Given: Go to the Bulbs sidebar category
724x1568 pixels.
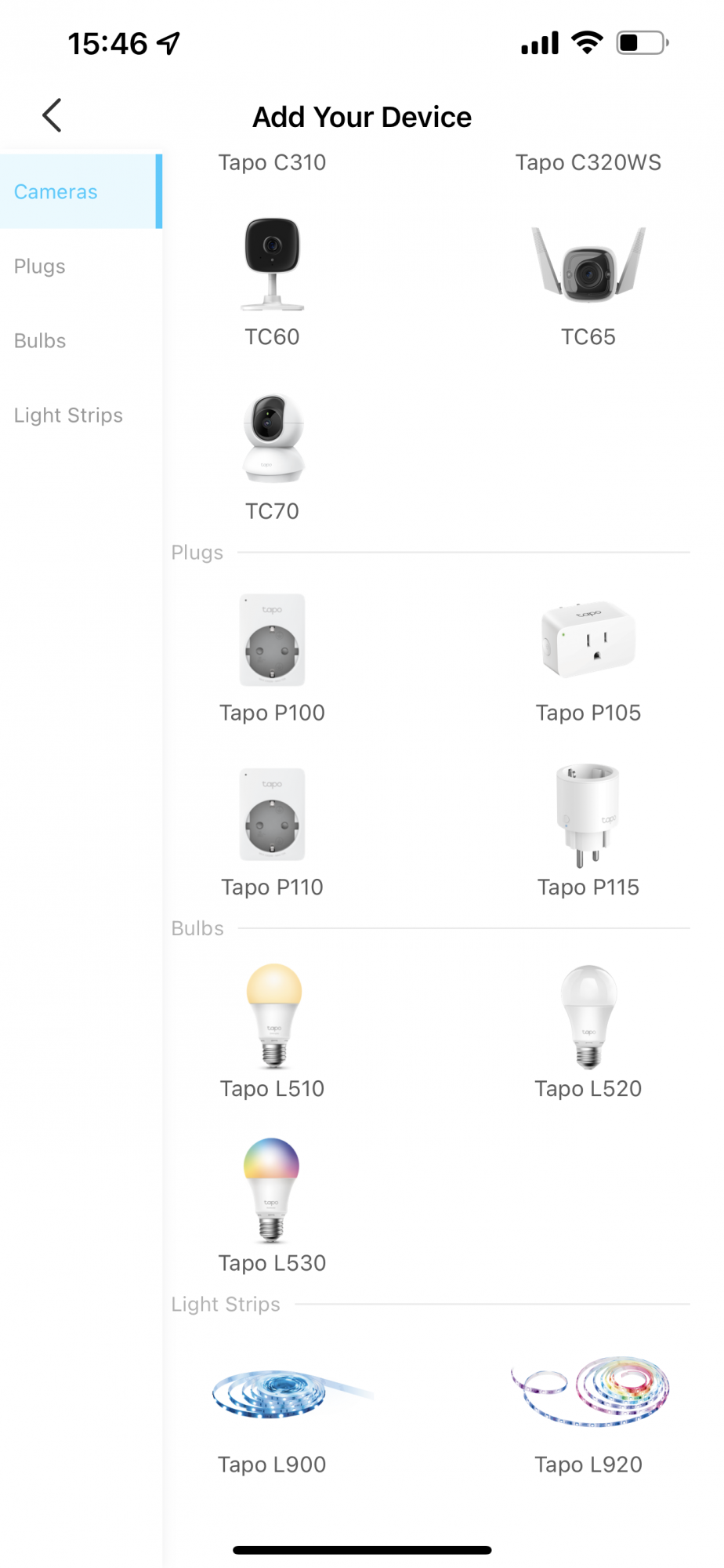Looking at the screenshot, I should tap(40, 341).
